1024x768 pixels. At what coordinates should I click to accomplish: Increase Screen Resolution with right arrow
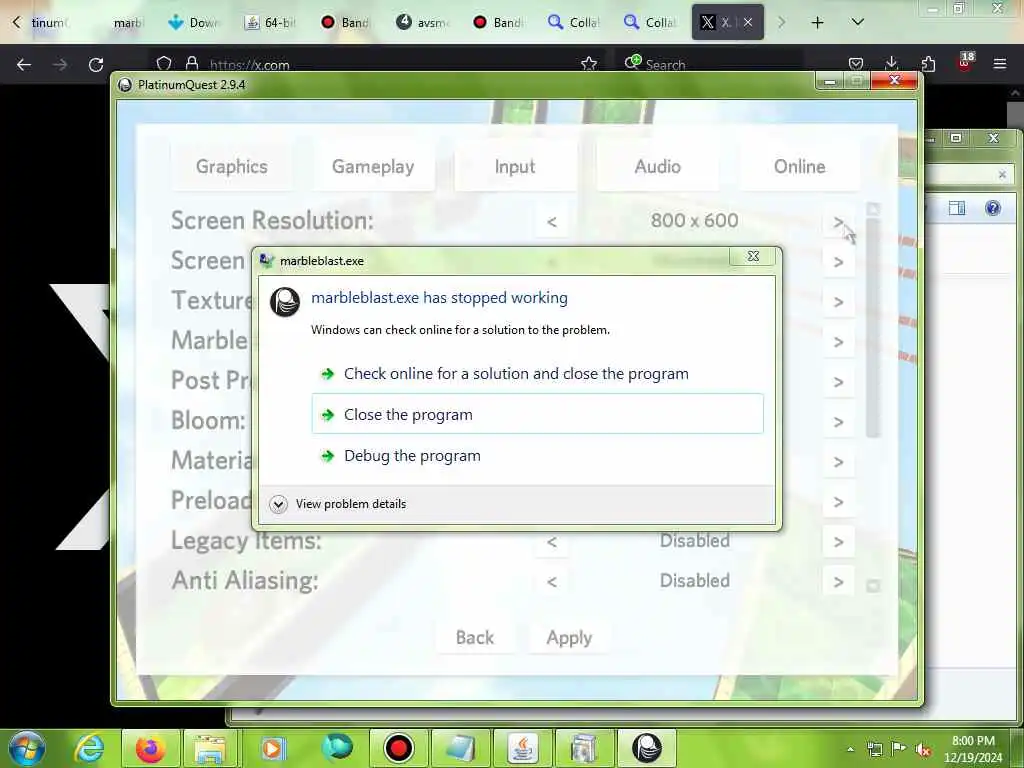pyautogui.click(x=839, y=221)
